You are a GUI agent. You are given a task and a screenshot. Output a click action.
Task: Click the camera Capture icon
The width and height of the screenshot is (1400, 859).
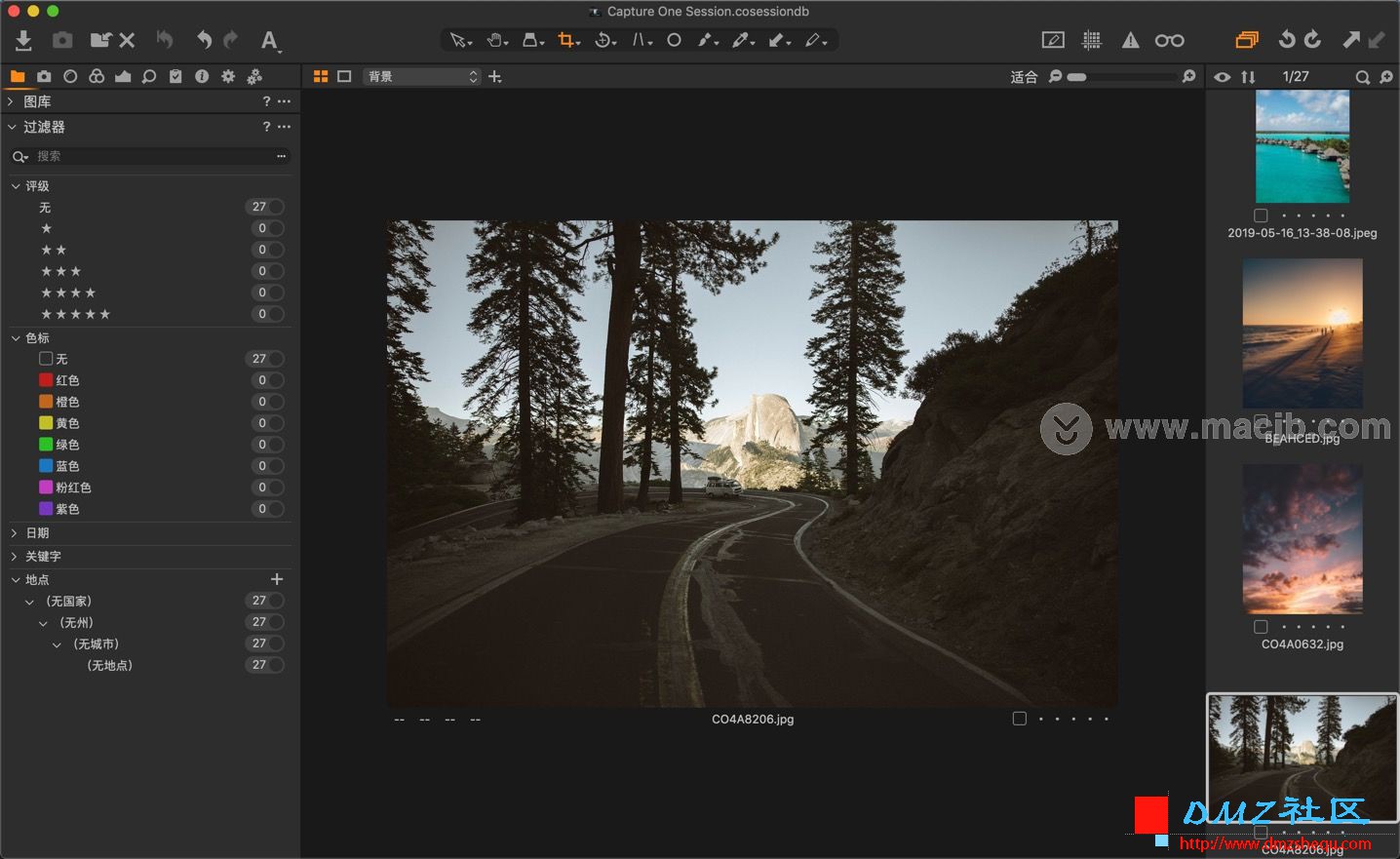tap(62, 40)
